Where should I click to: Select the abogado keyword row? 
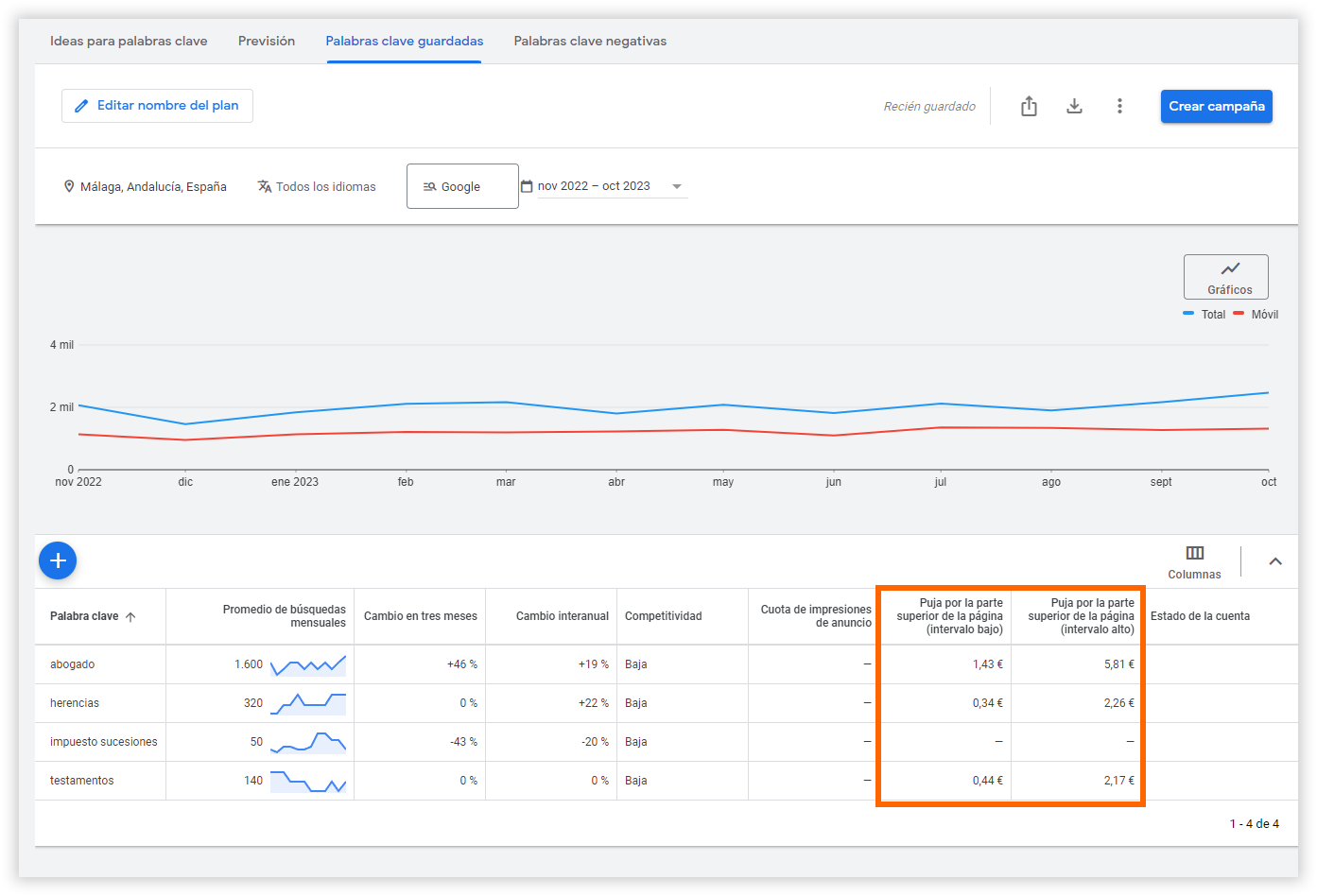click(x=73, y=664)
